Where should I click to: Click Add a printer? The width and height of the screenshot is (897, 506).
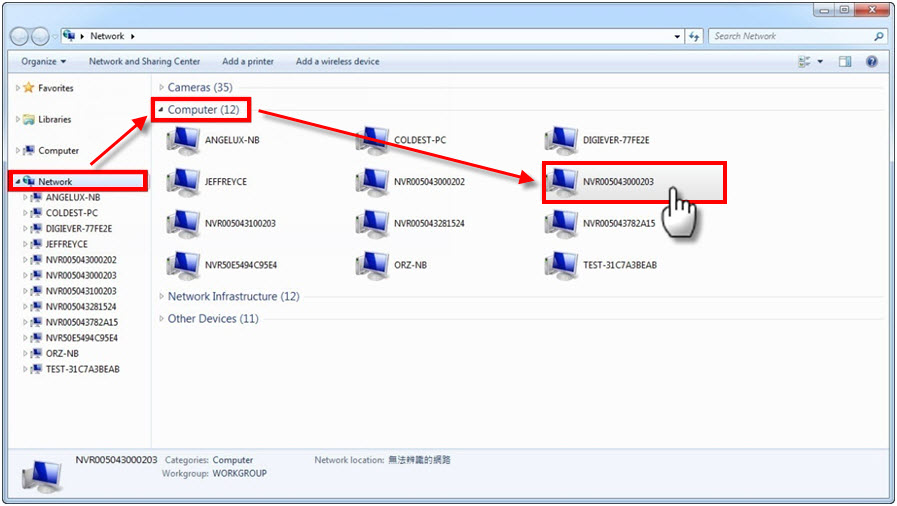pyautogui.click(x=248, y=62)
